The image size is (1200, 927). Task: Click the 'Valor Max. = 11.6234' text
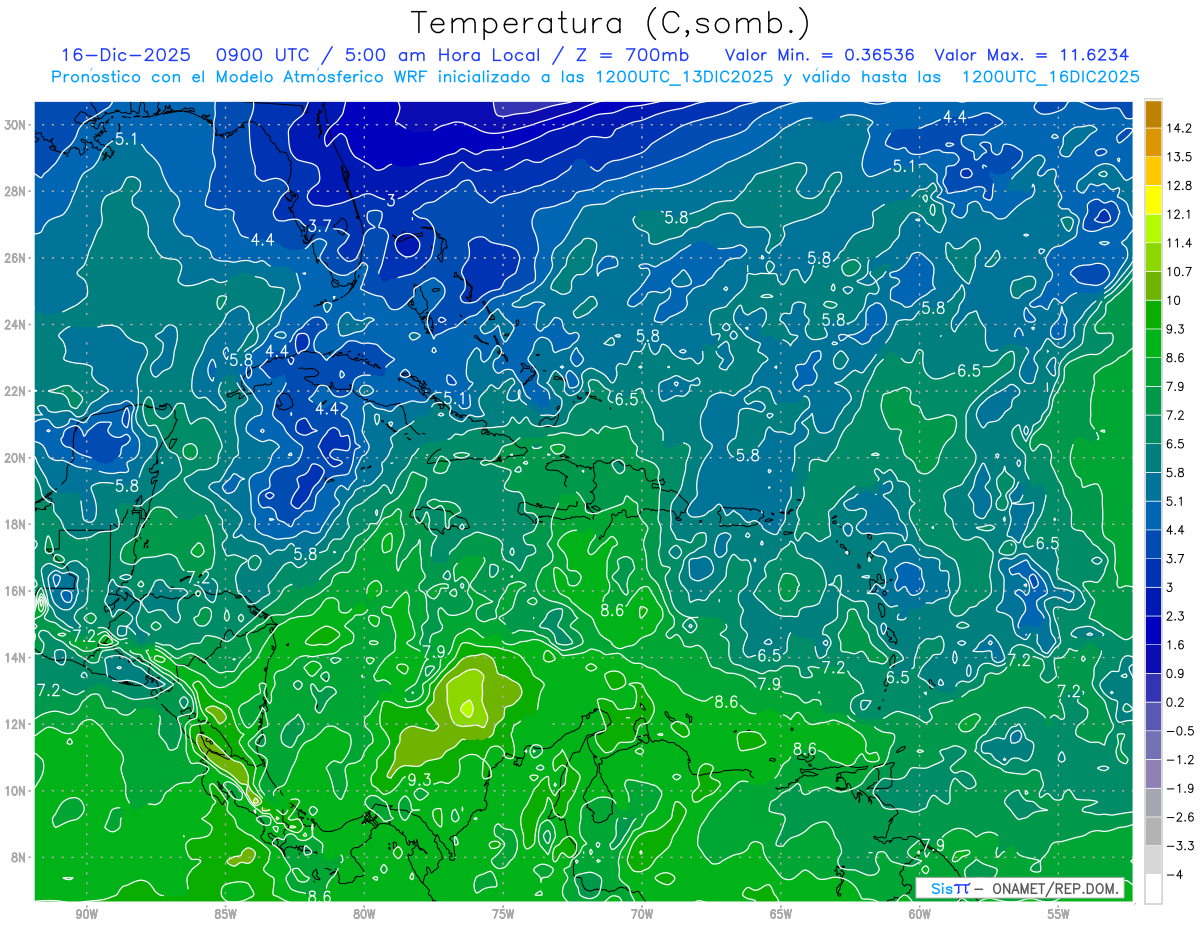1032,55
